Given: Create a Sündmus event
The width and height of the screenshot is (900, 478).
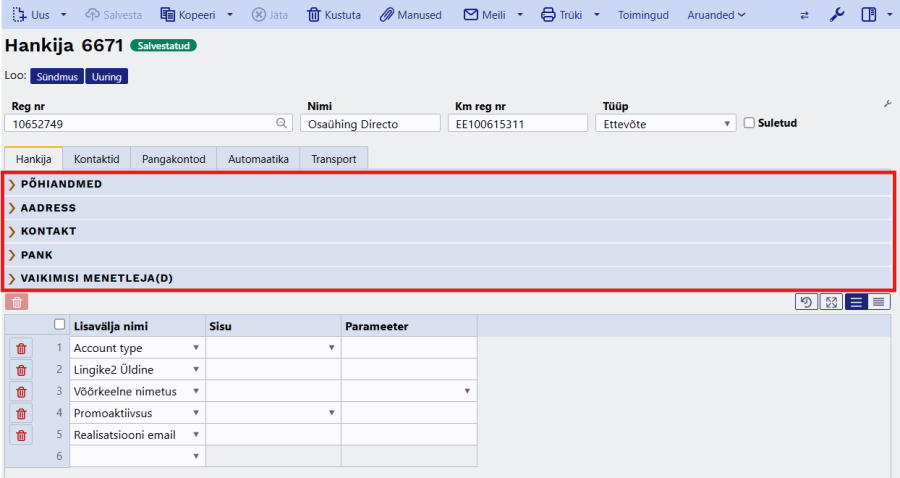Looking at the screenshot, I should point(57,76).
